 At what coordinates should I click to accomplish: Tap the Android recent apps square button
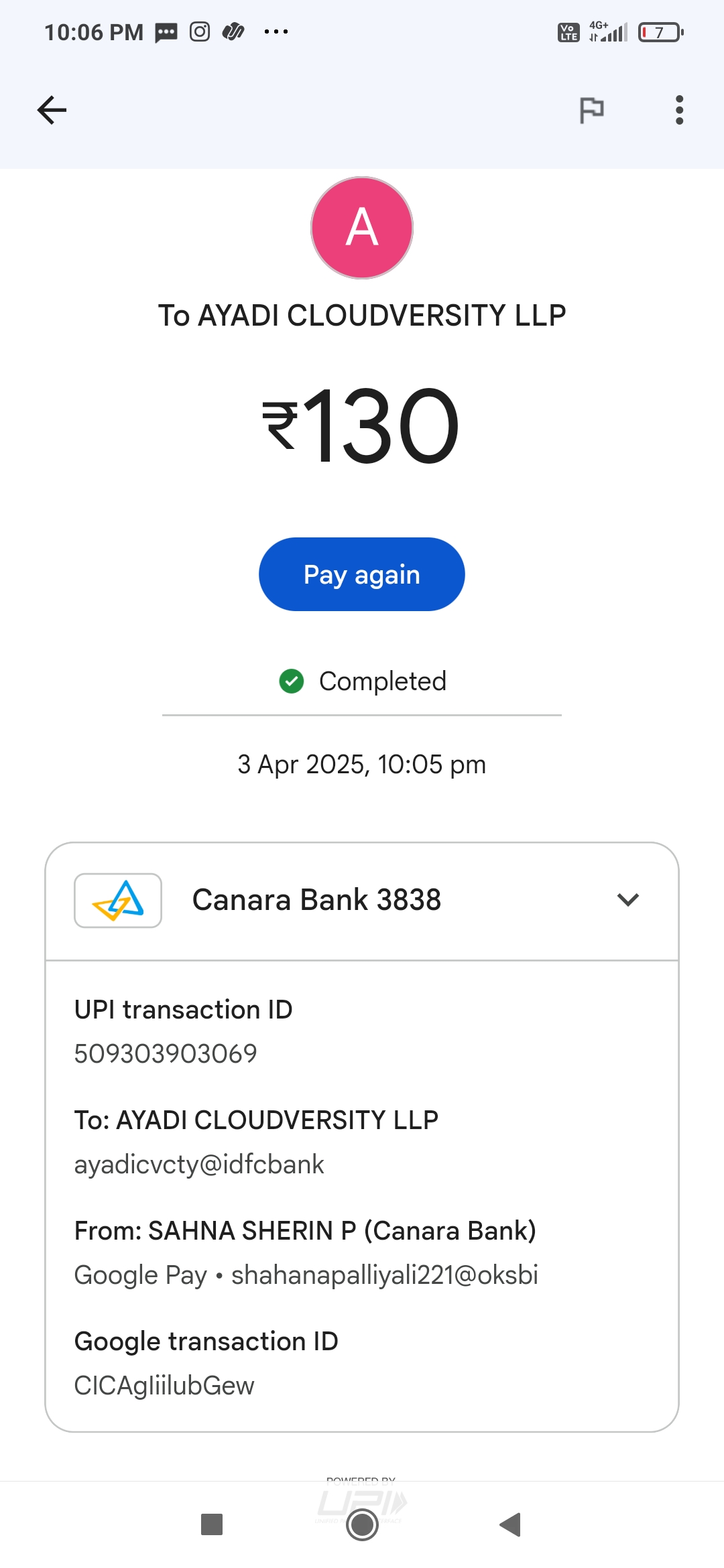coord(212,1524)
